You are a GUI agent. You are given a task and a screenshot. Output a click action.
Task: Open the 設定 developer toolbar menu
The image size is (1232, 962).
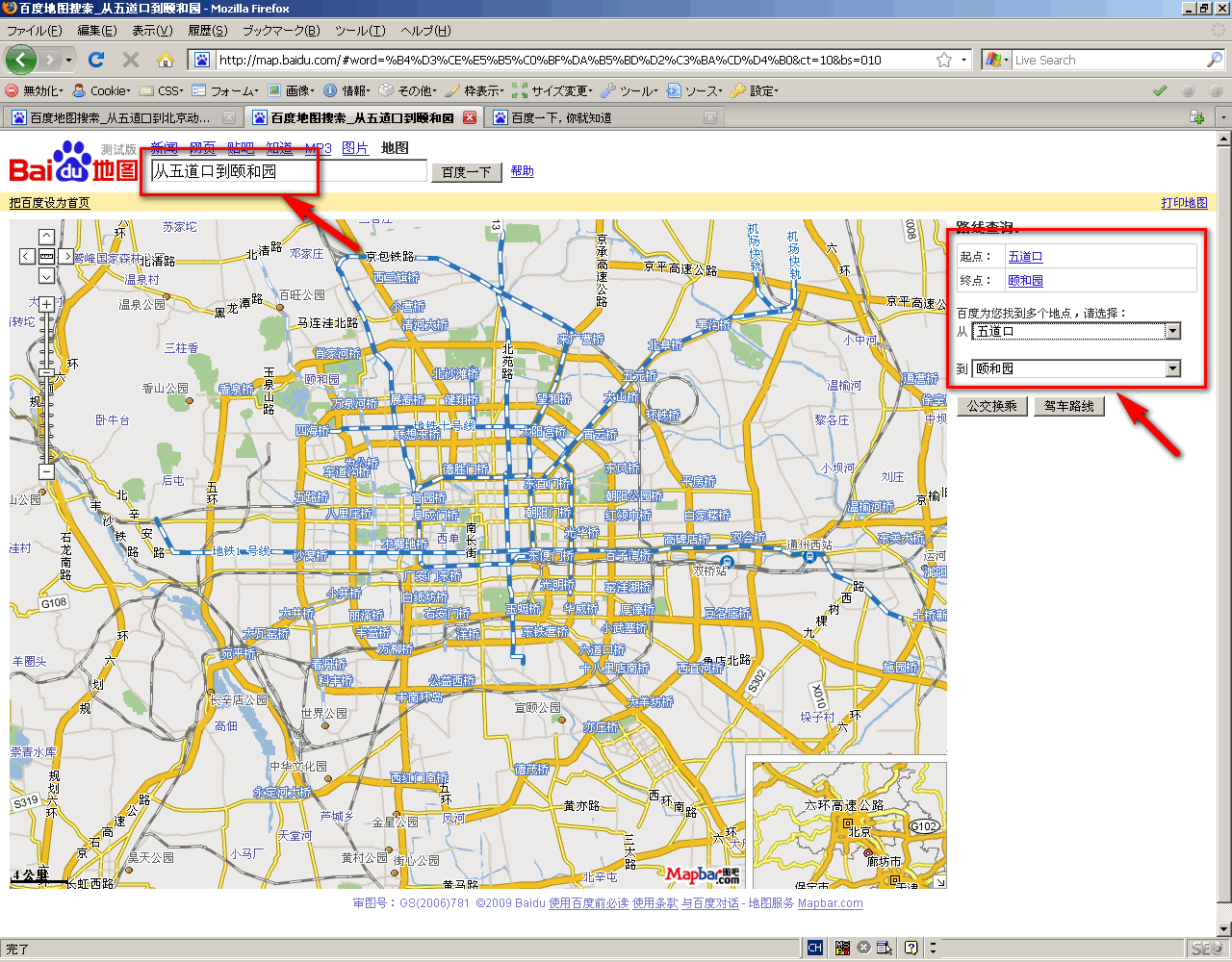click(756, 90)
